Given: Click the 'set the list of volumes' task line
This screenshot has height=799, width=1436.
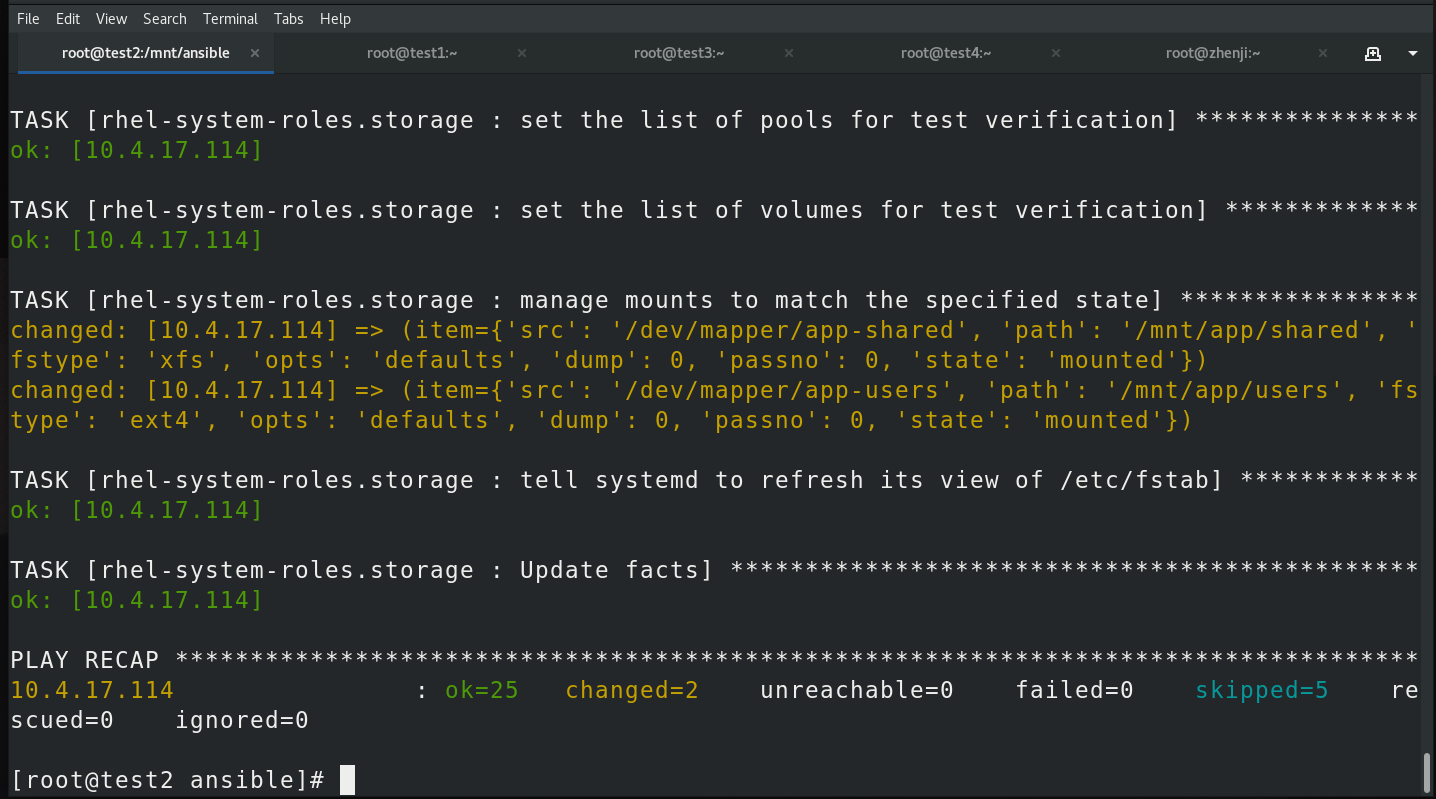Looking at the screenshot, I should point(714,210).
